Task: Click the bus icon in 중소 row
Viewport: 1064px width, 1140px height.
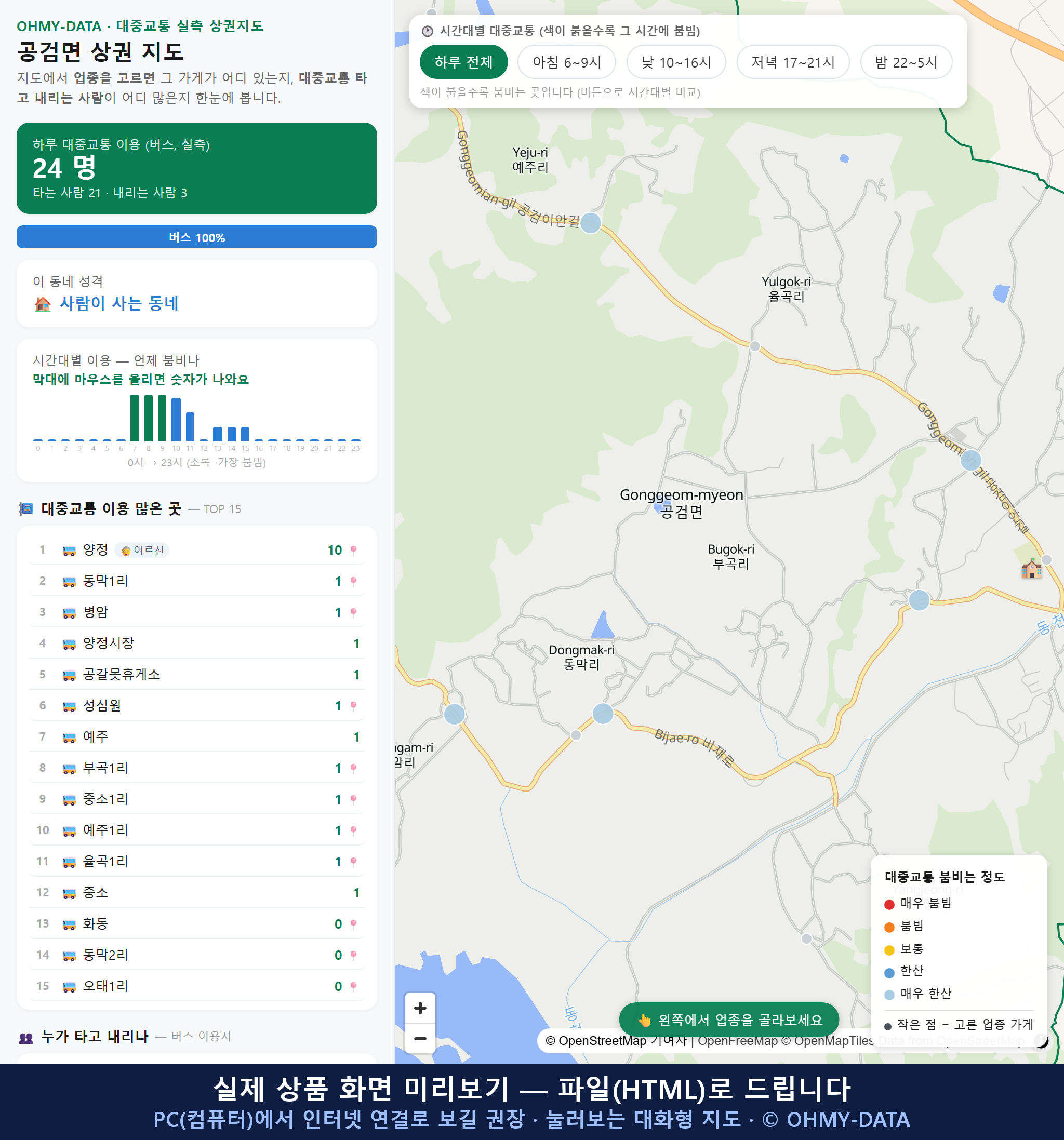Action: click(69, 893)
